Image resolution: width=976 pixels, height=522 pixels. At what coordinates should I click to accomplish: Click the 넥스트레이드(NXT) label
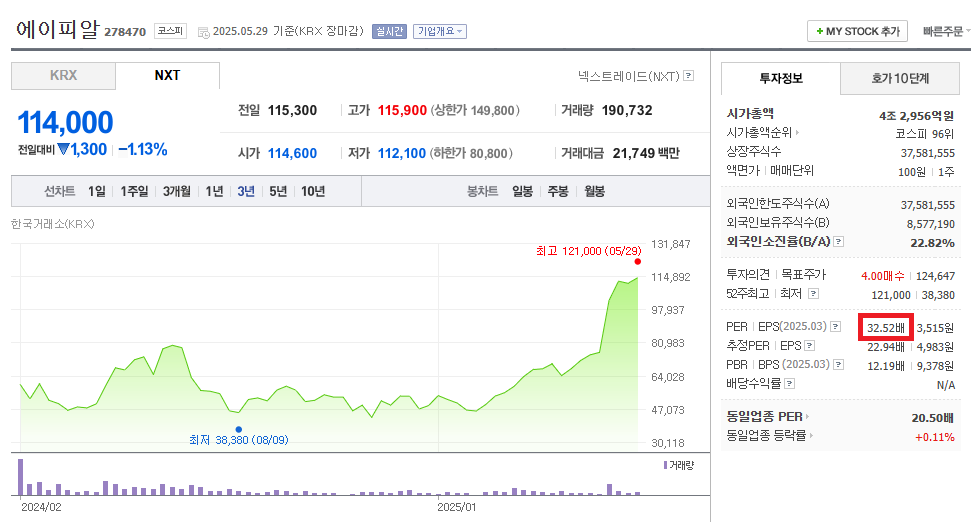click(x=628, y=76)
